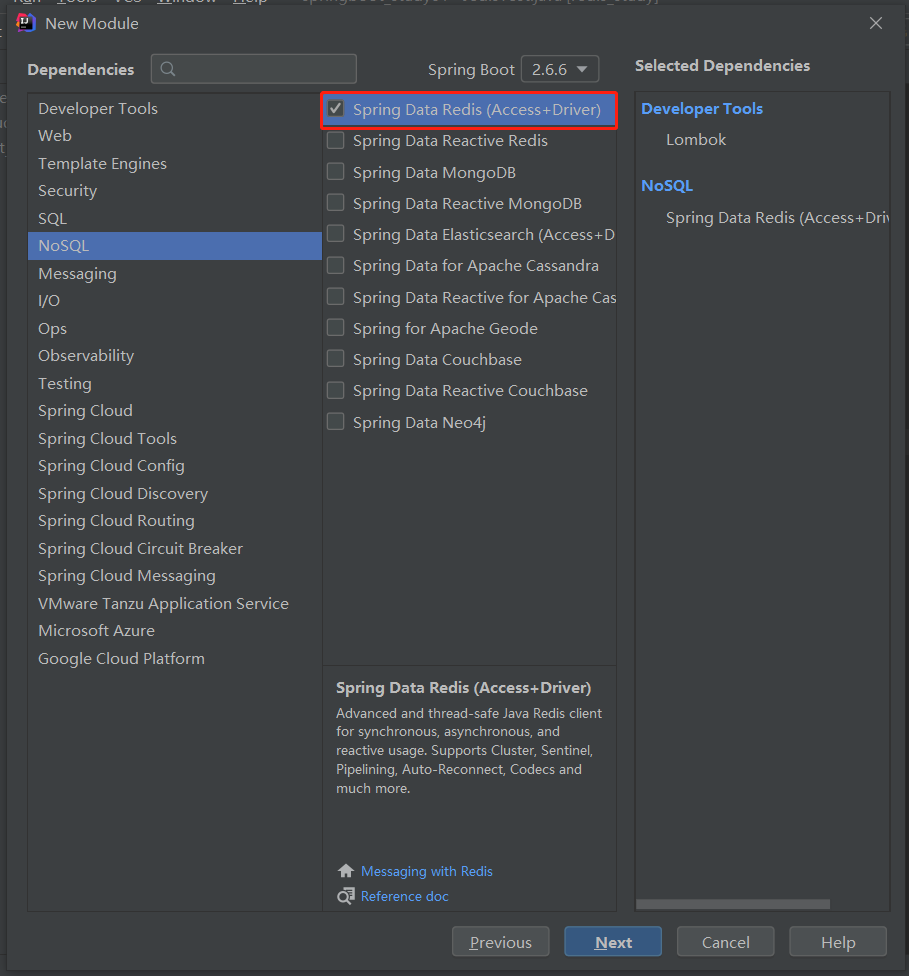
Task: Open Spring Cloud Discovery category
Action: (x=175, y=494)
